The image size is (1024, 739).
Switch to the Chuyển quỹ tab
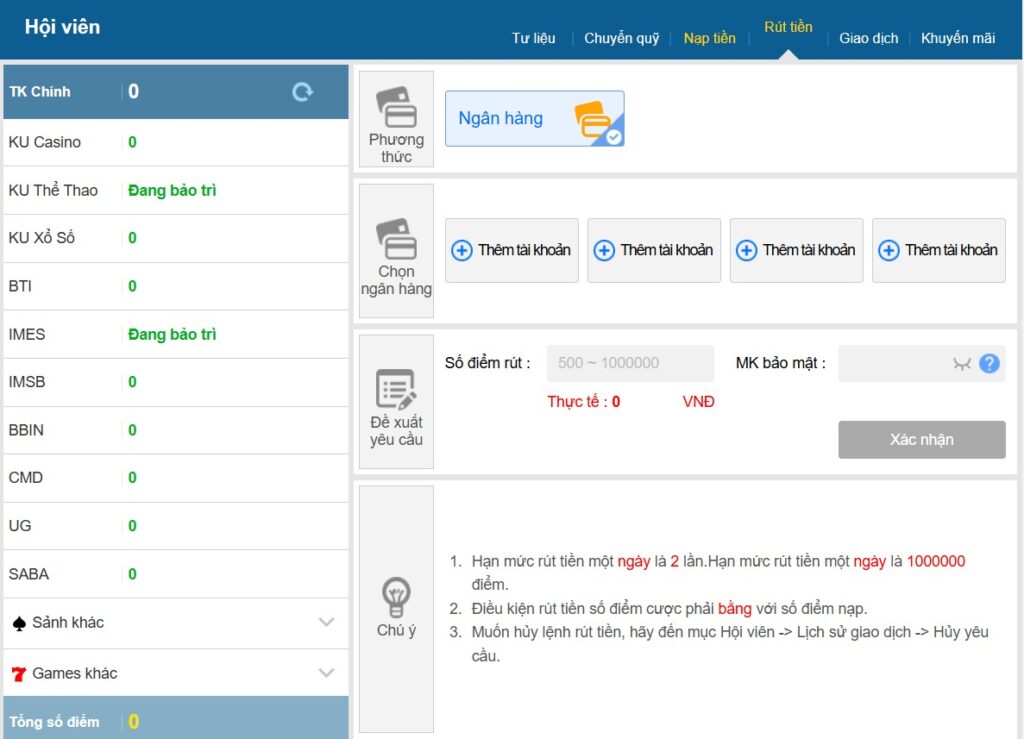click(621, 38)
